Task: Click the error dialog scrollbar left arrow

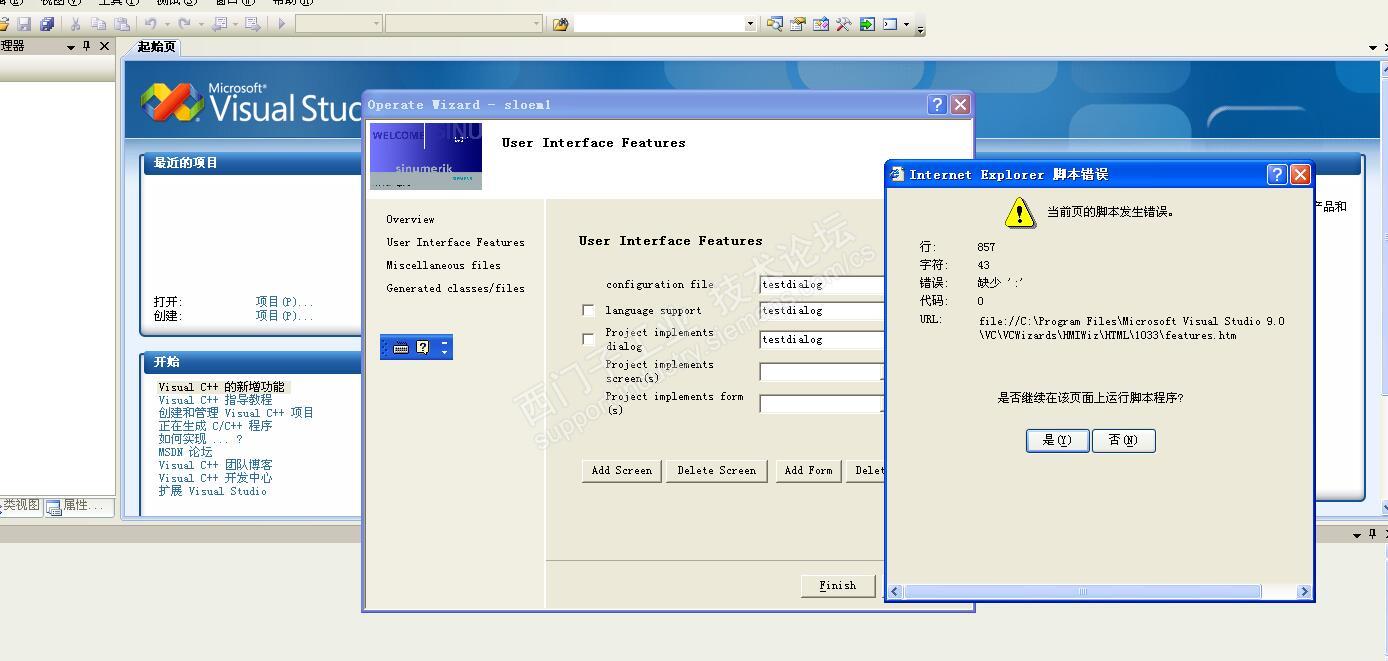Action: click(x=895, y=591)
